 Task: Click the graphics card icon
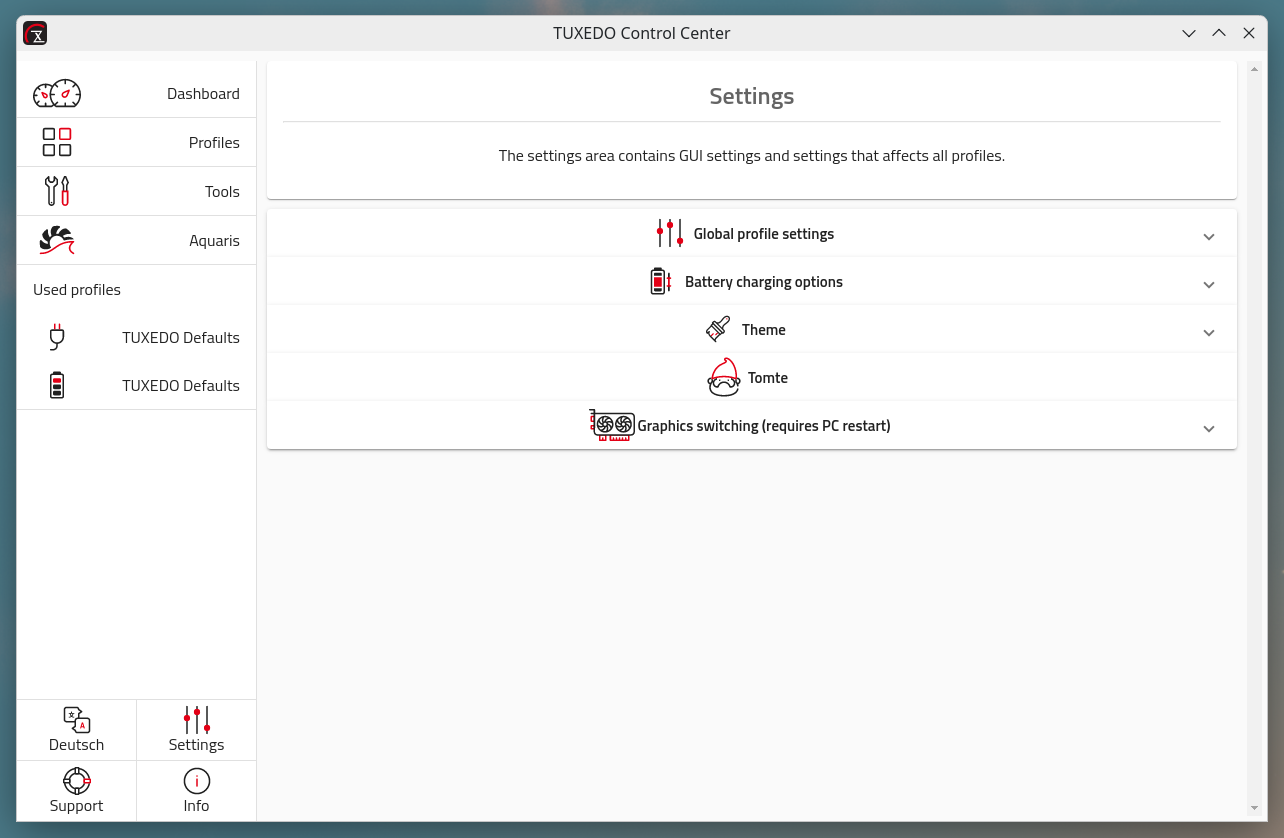[612, 425]
